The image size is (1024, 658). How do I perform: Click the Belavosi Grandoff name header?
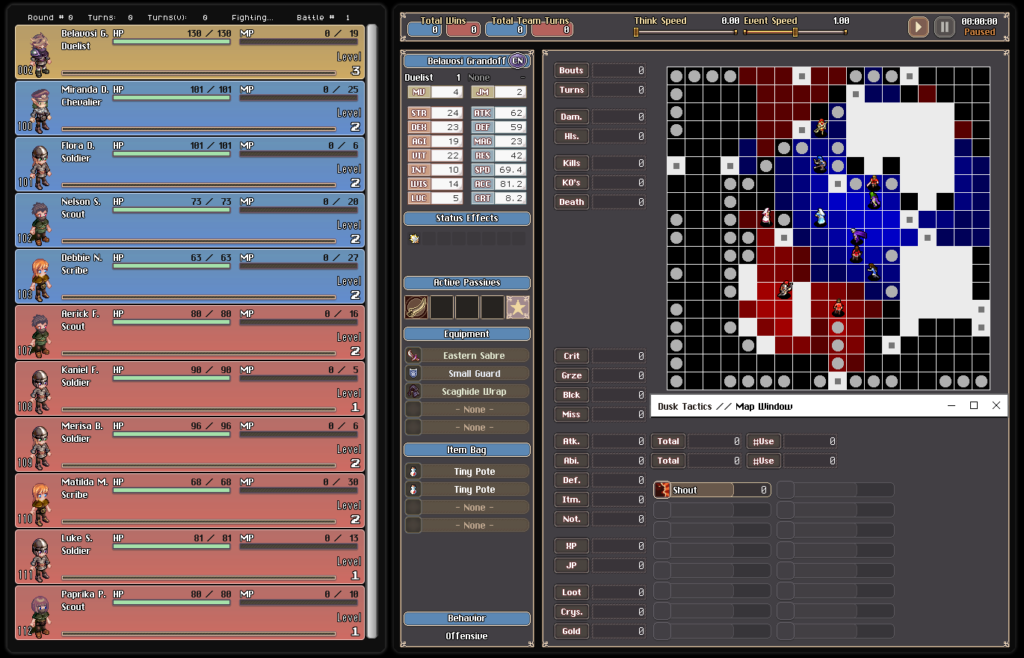[467, 61]
